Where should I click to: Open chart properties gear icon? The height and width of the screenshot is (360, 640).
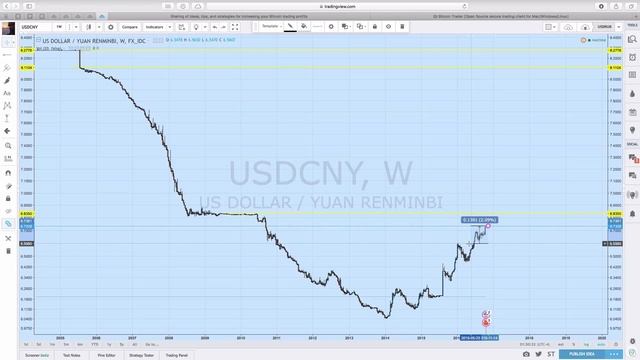[x=111, y=27]
